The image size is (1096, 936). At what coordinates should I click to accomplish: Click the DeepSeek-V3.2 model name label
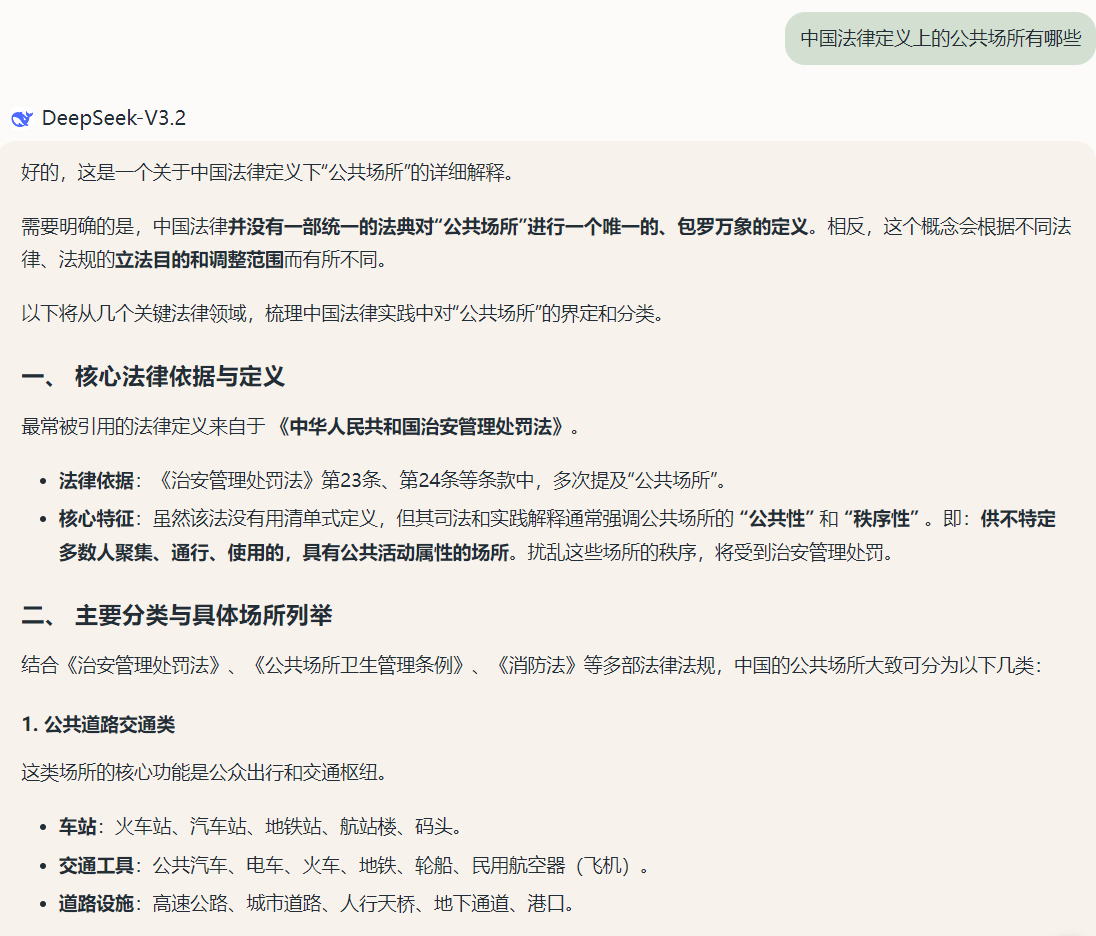pos(113,119)
